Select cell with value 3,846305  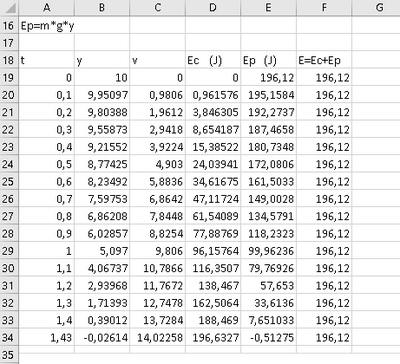tap(213, 112)
